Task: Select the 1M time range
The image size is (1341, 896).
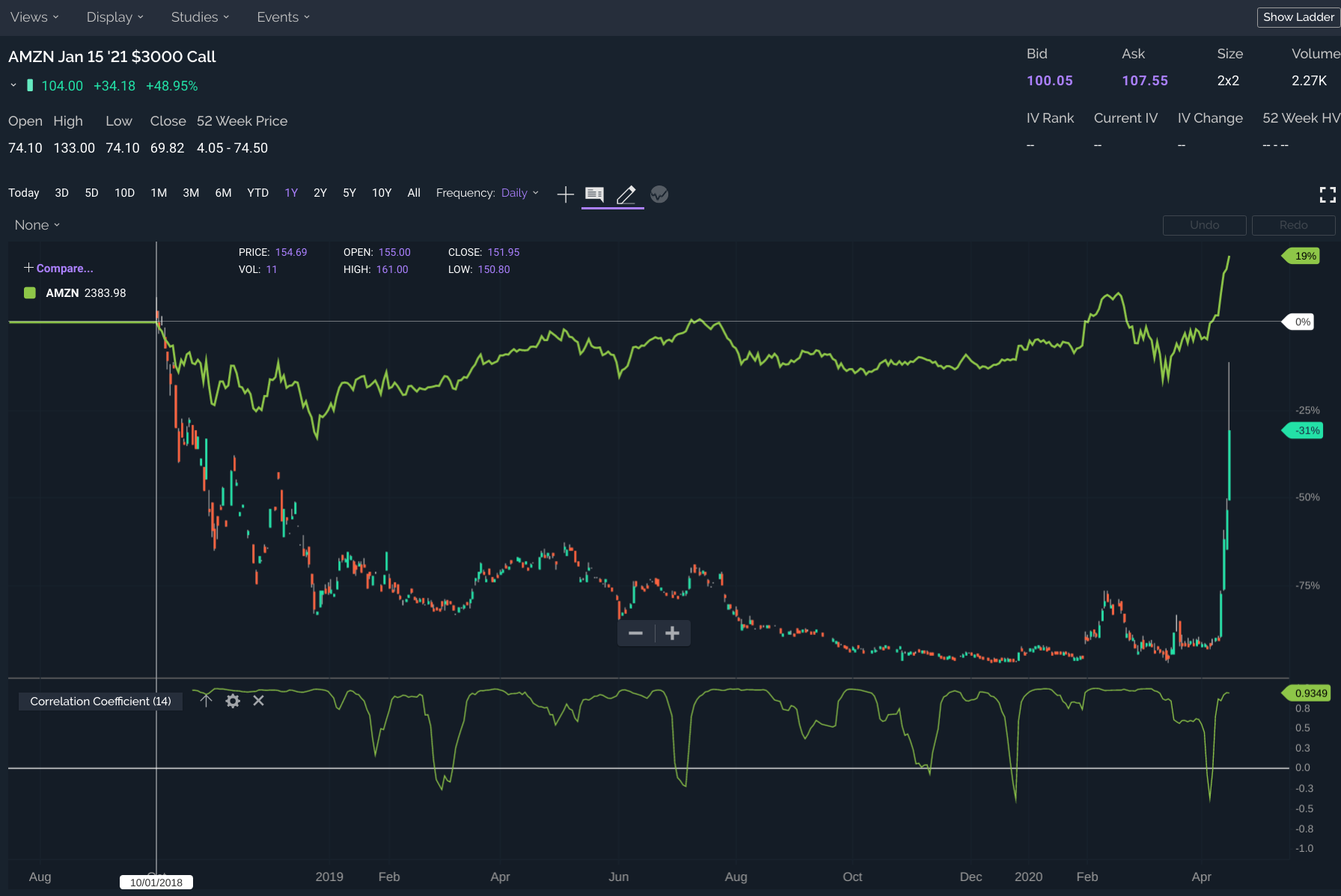Action: point(159,193)
